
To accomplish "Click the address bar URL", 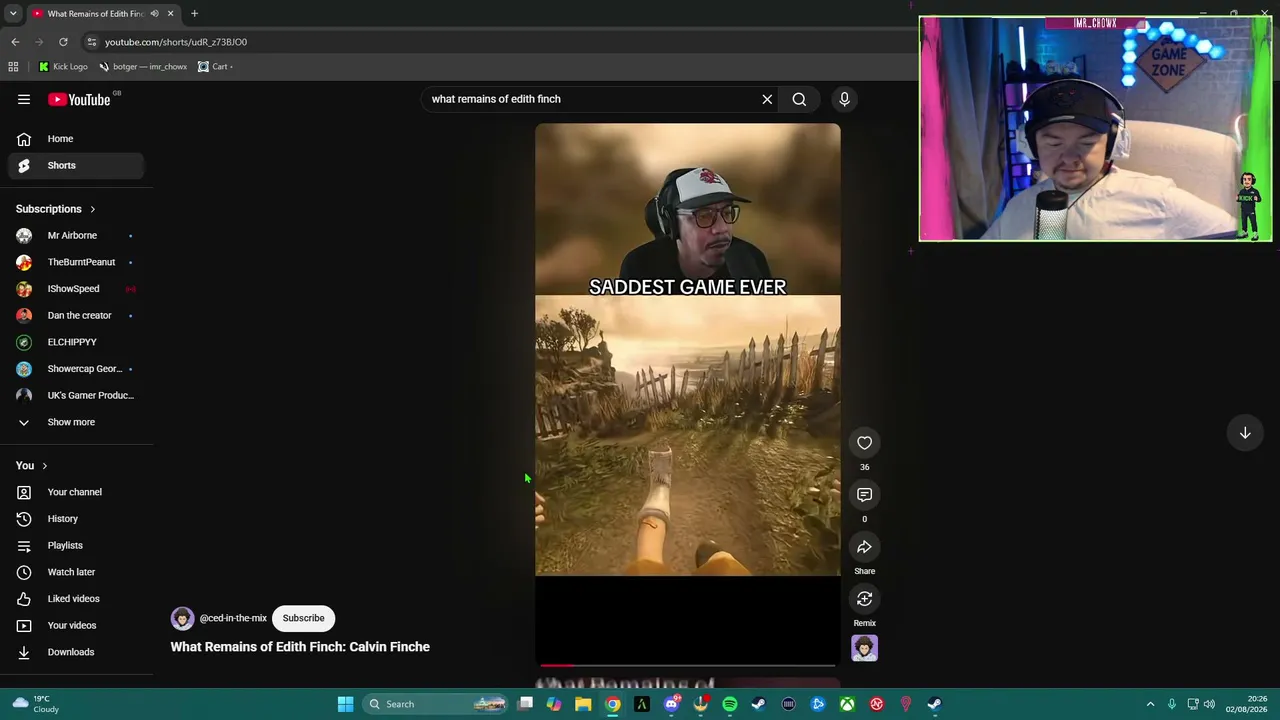I will coord(176,42).
